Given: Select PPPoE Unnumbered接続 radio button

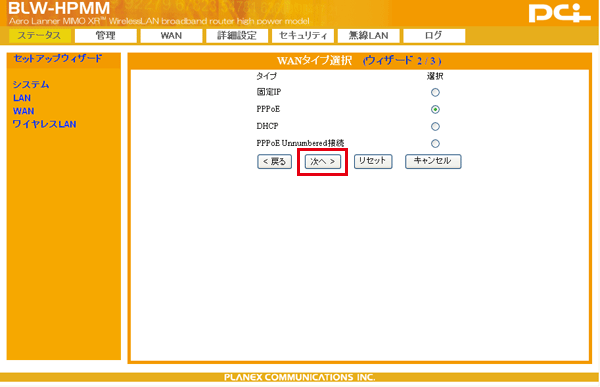Looking at the screenshot, I should point(435,144).
